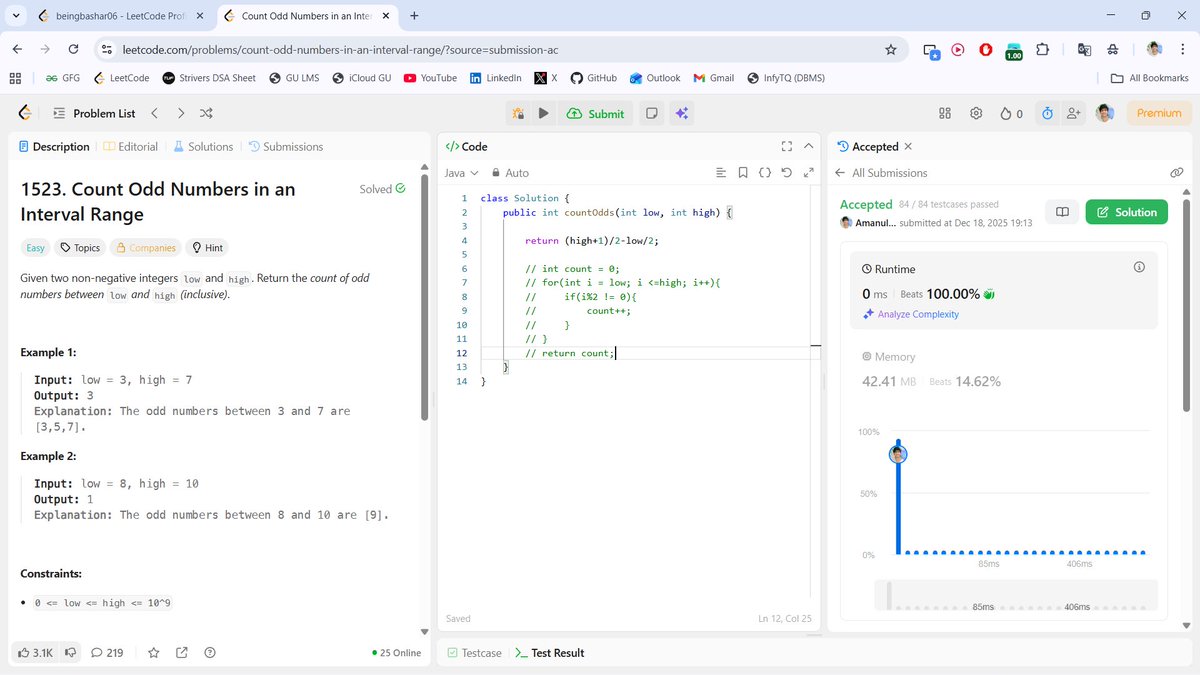Pick a random problem with shuffle icon
1200x675 pixels.
(x=206, y=113)
